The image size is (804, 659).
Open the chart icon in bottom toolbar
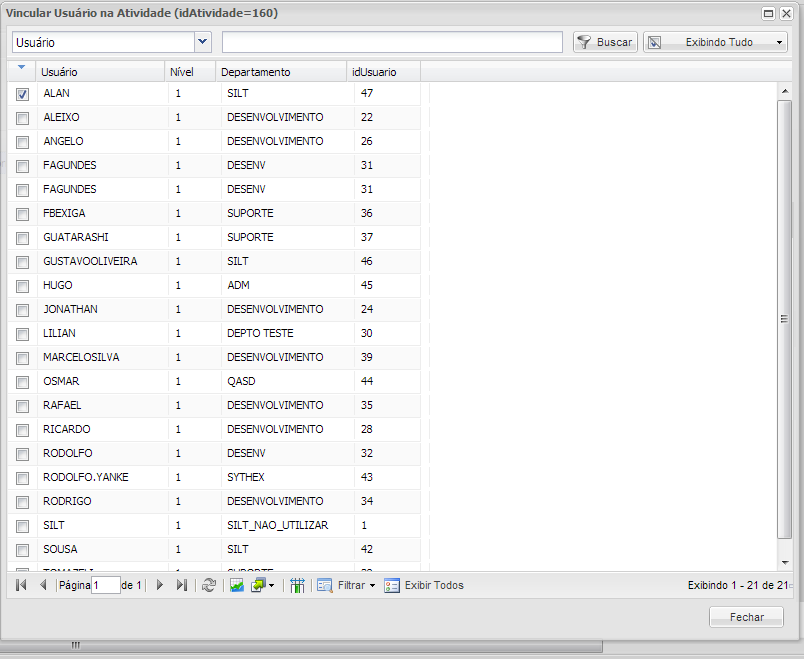click(x=237, y=585)
